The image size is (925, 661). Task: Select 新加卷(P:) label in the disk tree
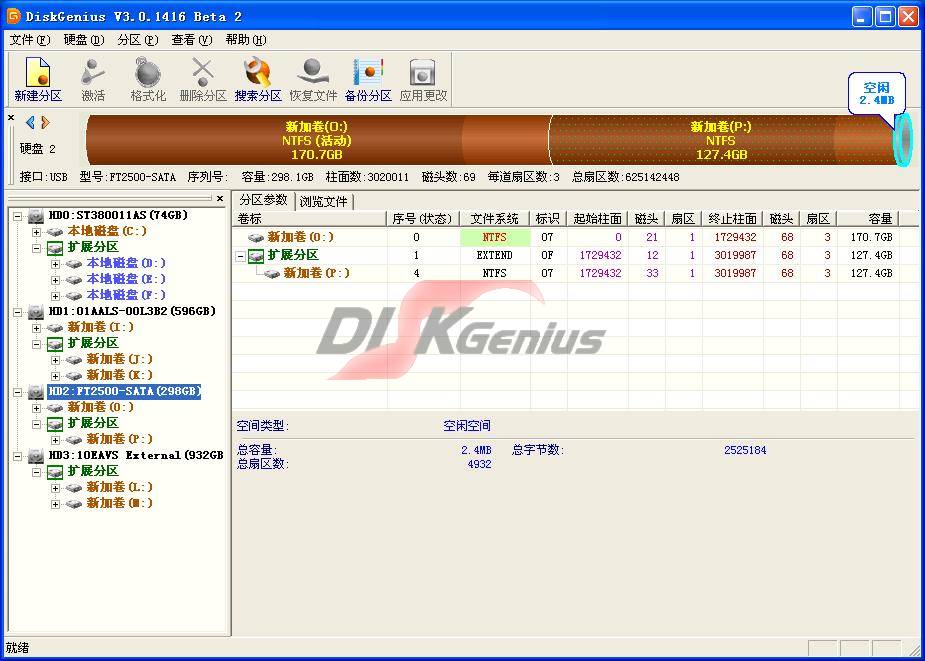click(x=120, y=440)
